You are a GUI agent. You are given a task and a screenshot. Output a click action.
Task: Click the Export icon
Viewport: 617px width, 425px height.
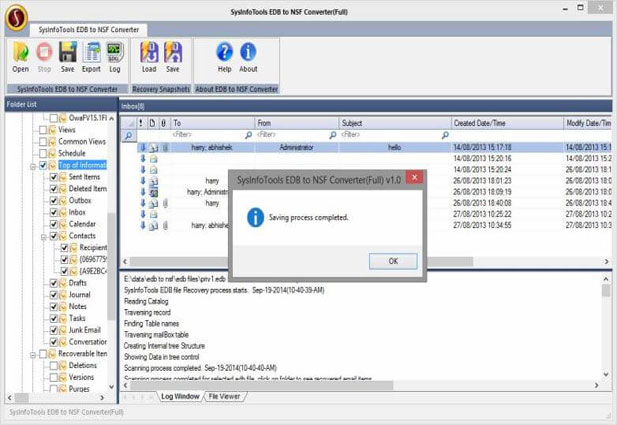click(91, 52)
